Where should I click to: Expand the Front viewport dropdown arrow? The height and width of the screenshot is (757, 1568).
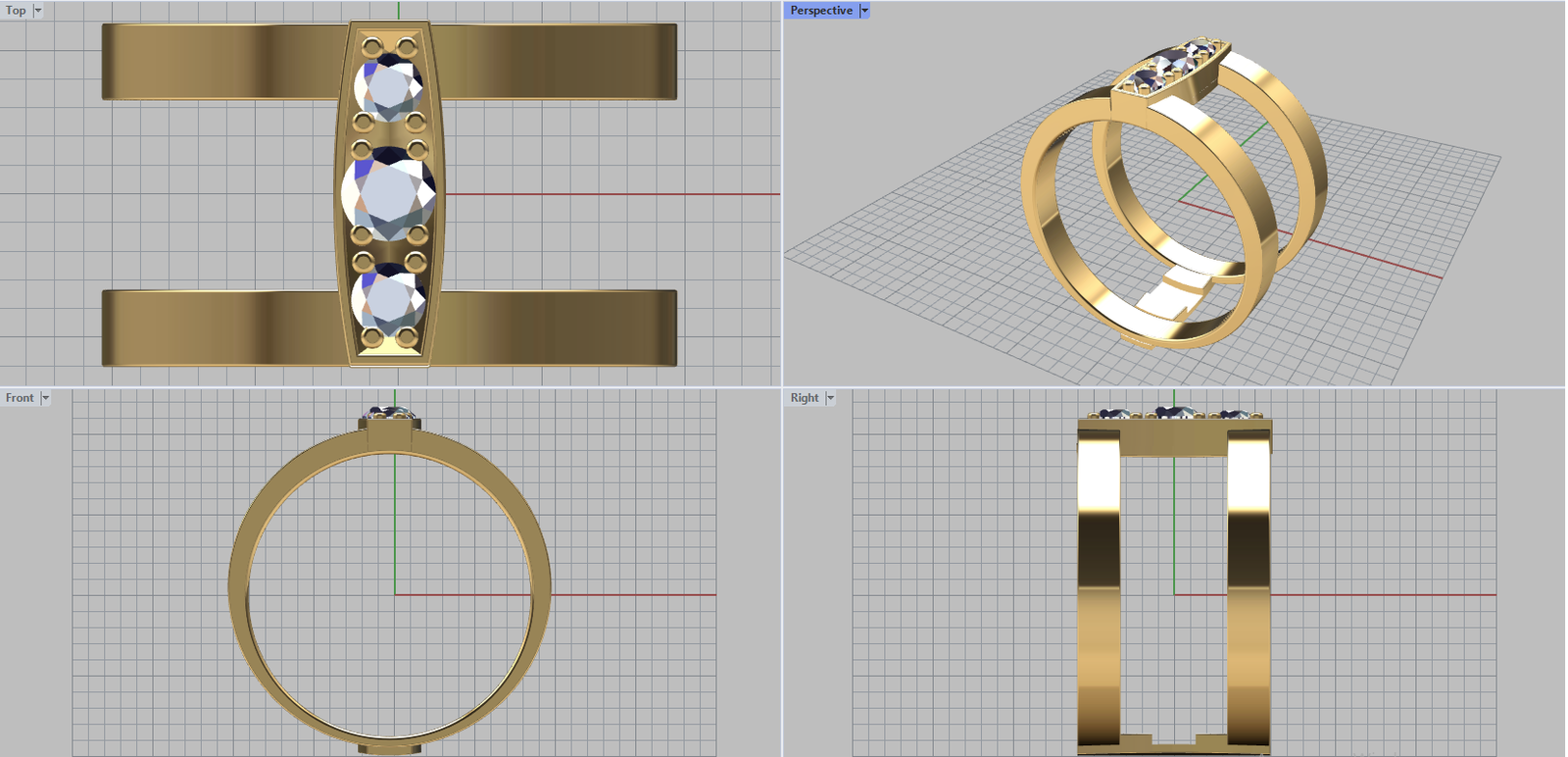click(45, 398)
